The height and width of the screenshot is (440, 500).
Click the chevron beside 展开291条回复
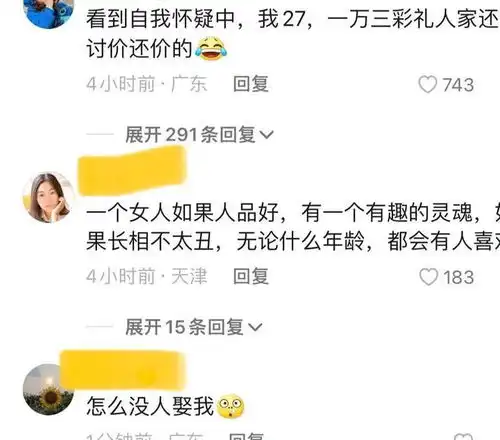coord(266,135)
